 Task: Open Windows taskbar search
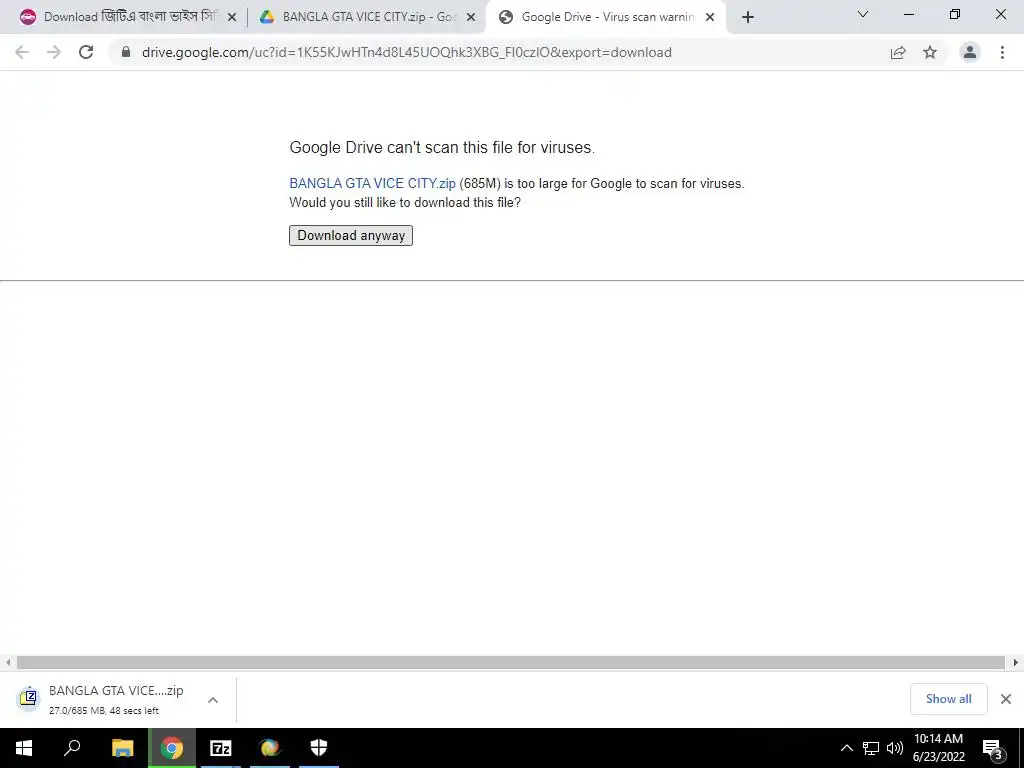pos(72,748)
